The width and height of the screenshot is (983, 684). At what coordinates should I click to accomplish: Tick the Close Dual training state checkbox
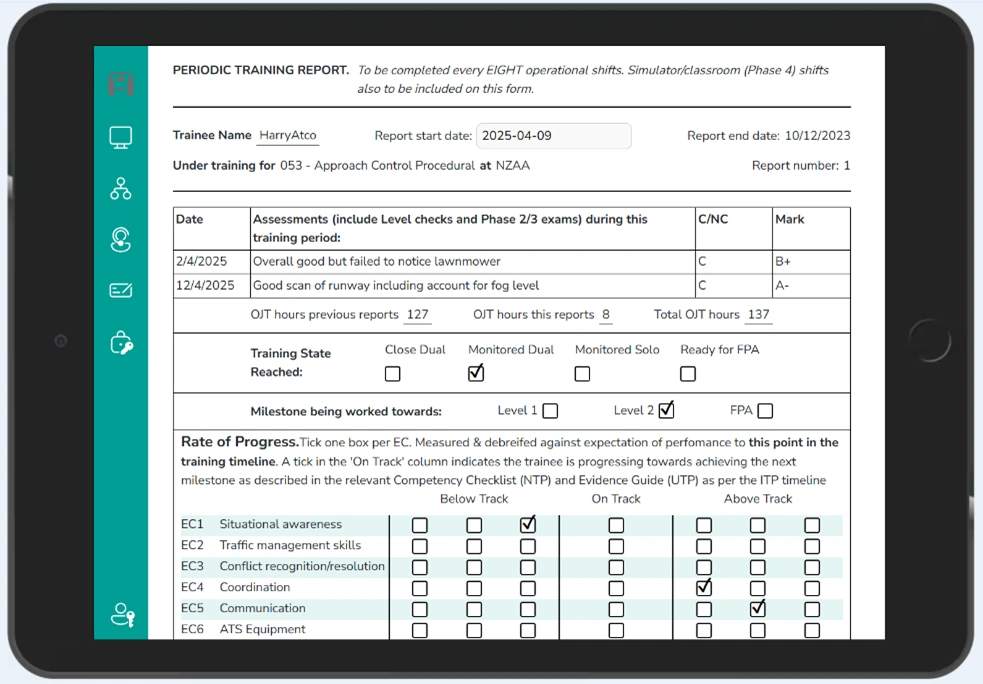(393, 374)
